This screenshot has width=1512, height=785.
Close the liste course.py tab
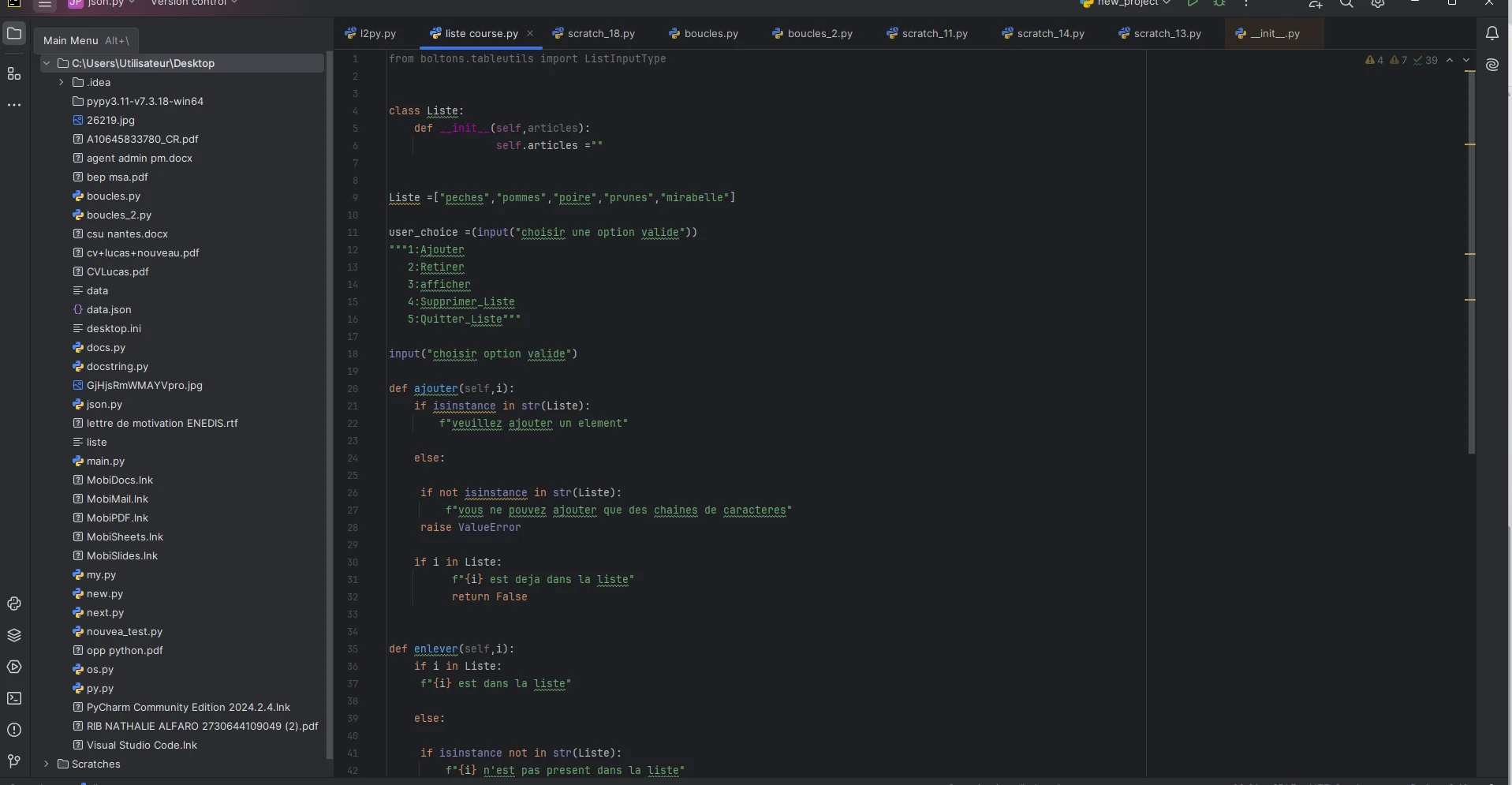(x=530, y=33)
